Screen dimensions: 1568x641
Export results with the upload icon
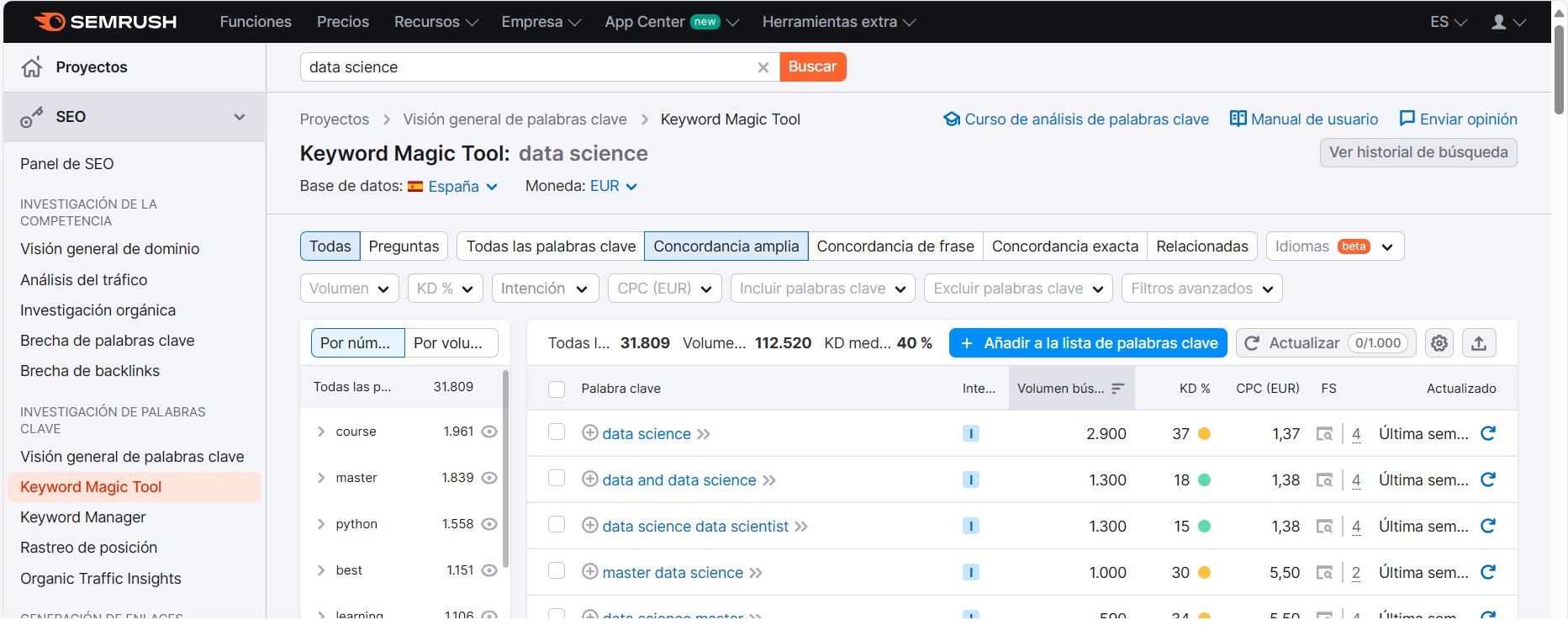1479,343
